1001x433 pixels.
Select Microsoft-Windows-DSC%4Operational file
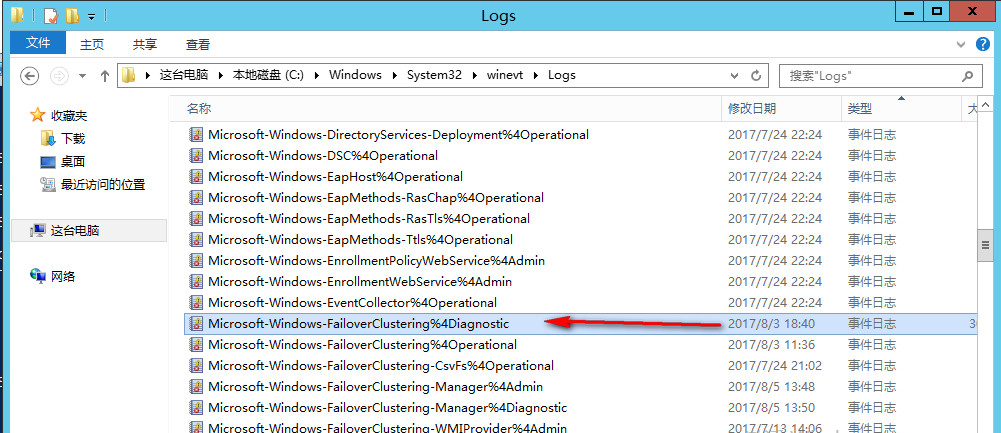click(323, 155)
